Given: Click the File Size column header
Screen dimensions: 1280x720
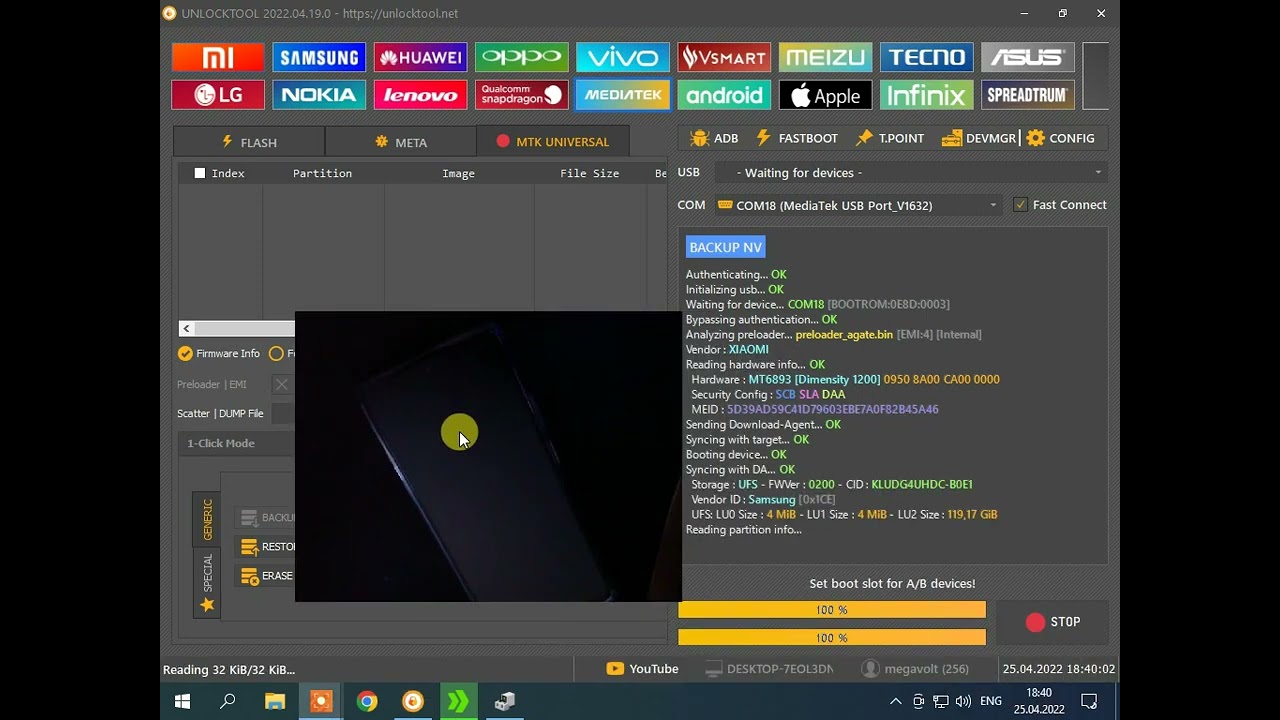Looking at the screenshot, I should click(x=589, y=173).
